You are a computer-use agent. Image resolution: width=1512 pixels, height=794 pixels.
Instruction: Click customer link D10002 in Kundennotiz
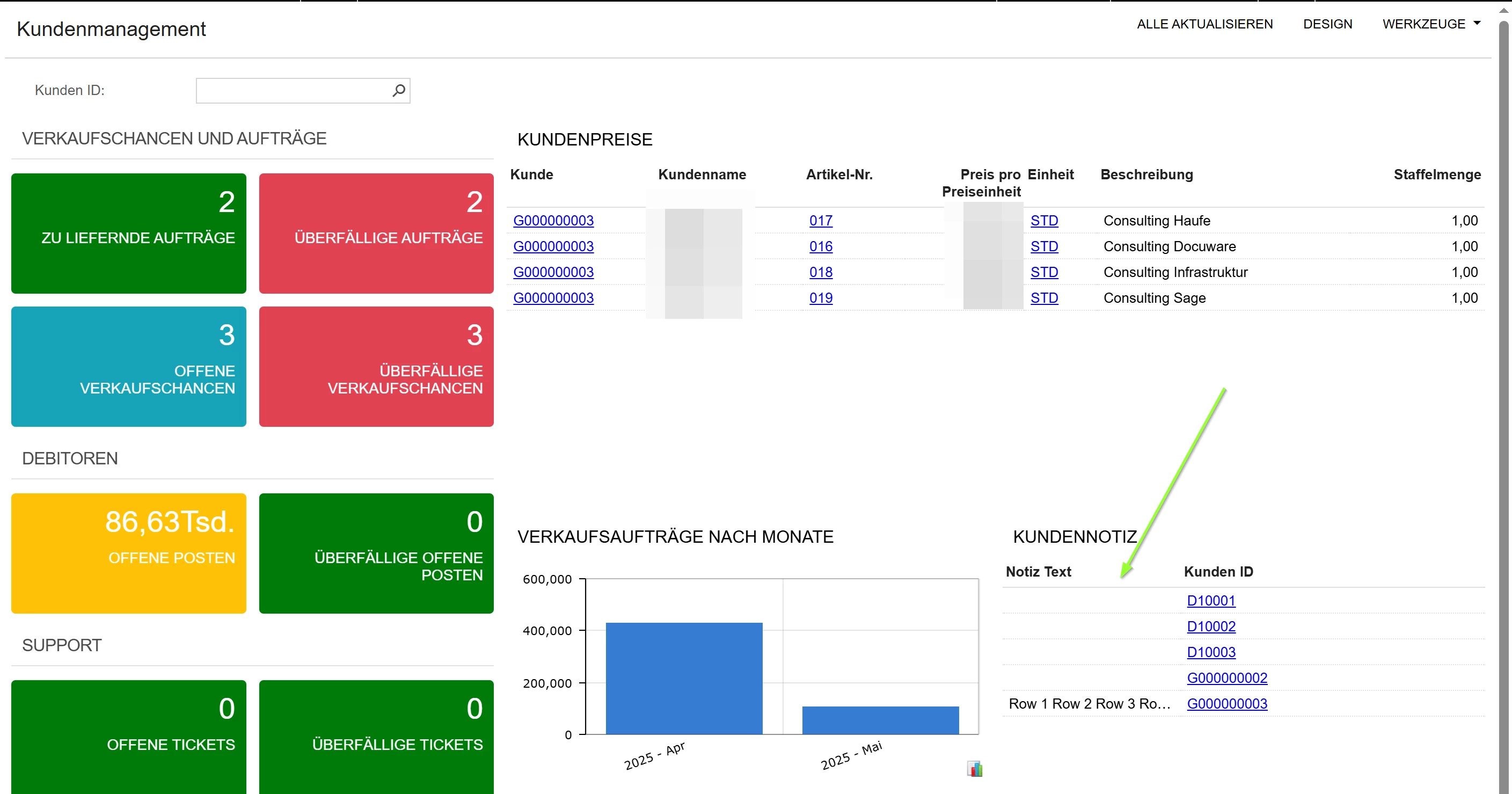(1211, 627)
